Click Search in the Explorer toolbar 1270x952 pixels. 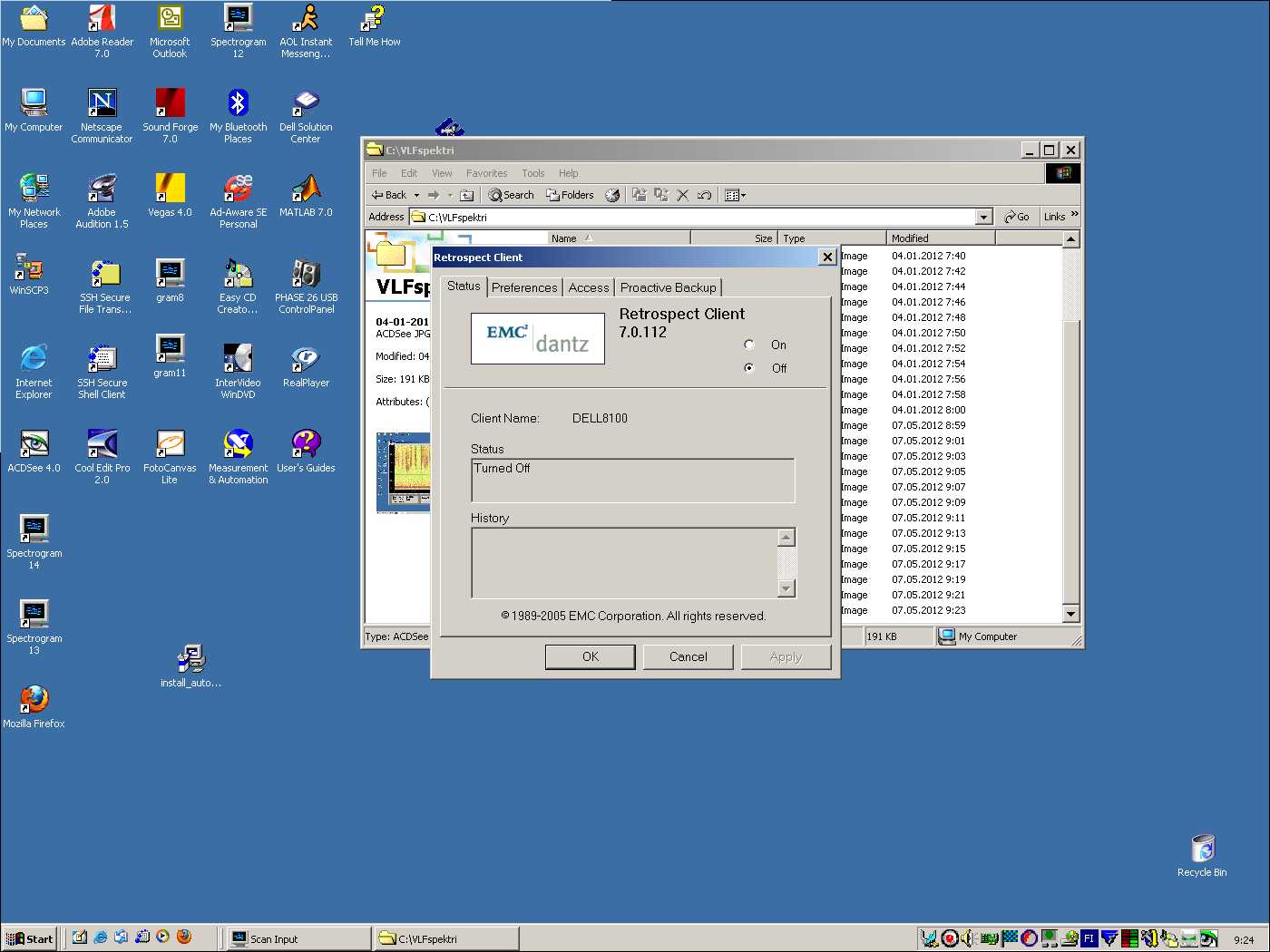pyautogui.click(x=512, y=195)
